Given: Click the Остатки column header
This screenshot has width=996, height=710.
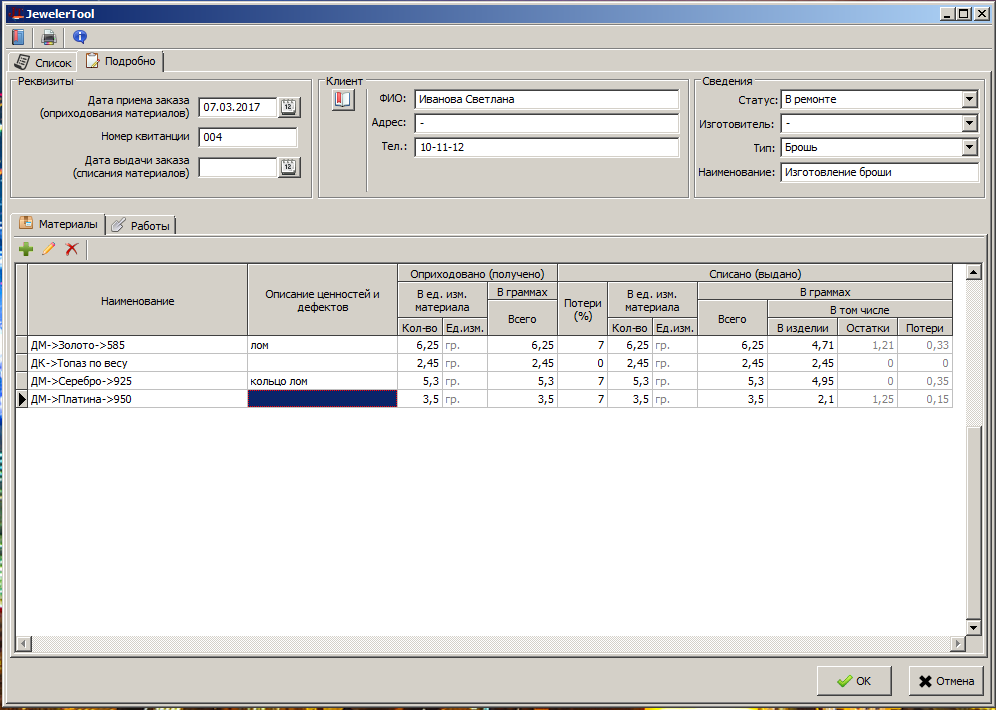Looking at the screenshot, I should click(868, 328).
